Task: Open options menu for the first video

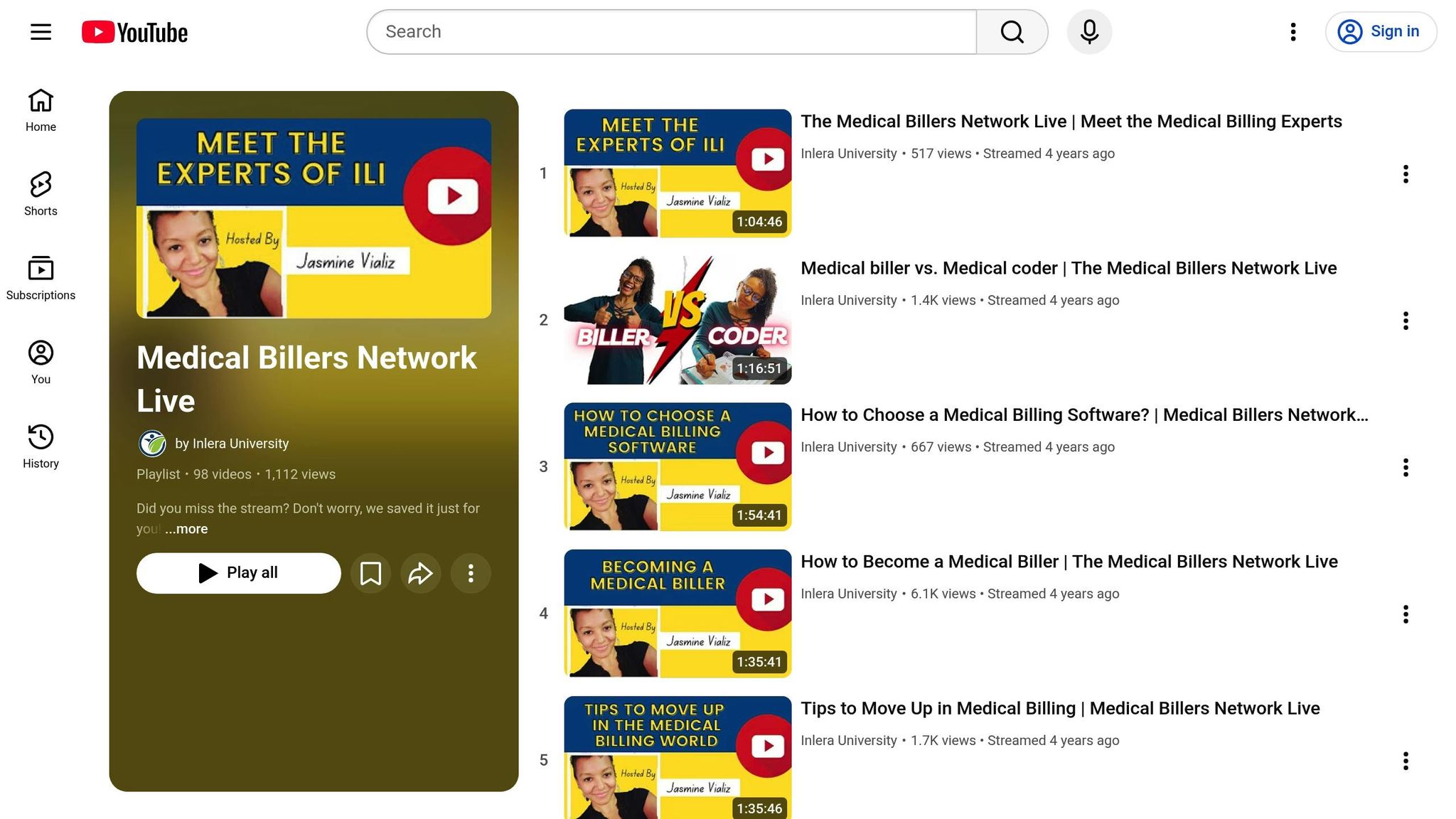Action: pos(1406,174)
